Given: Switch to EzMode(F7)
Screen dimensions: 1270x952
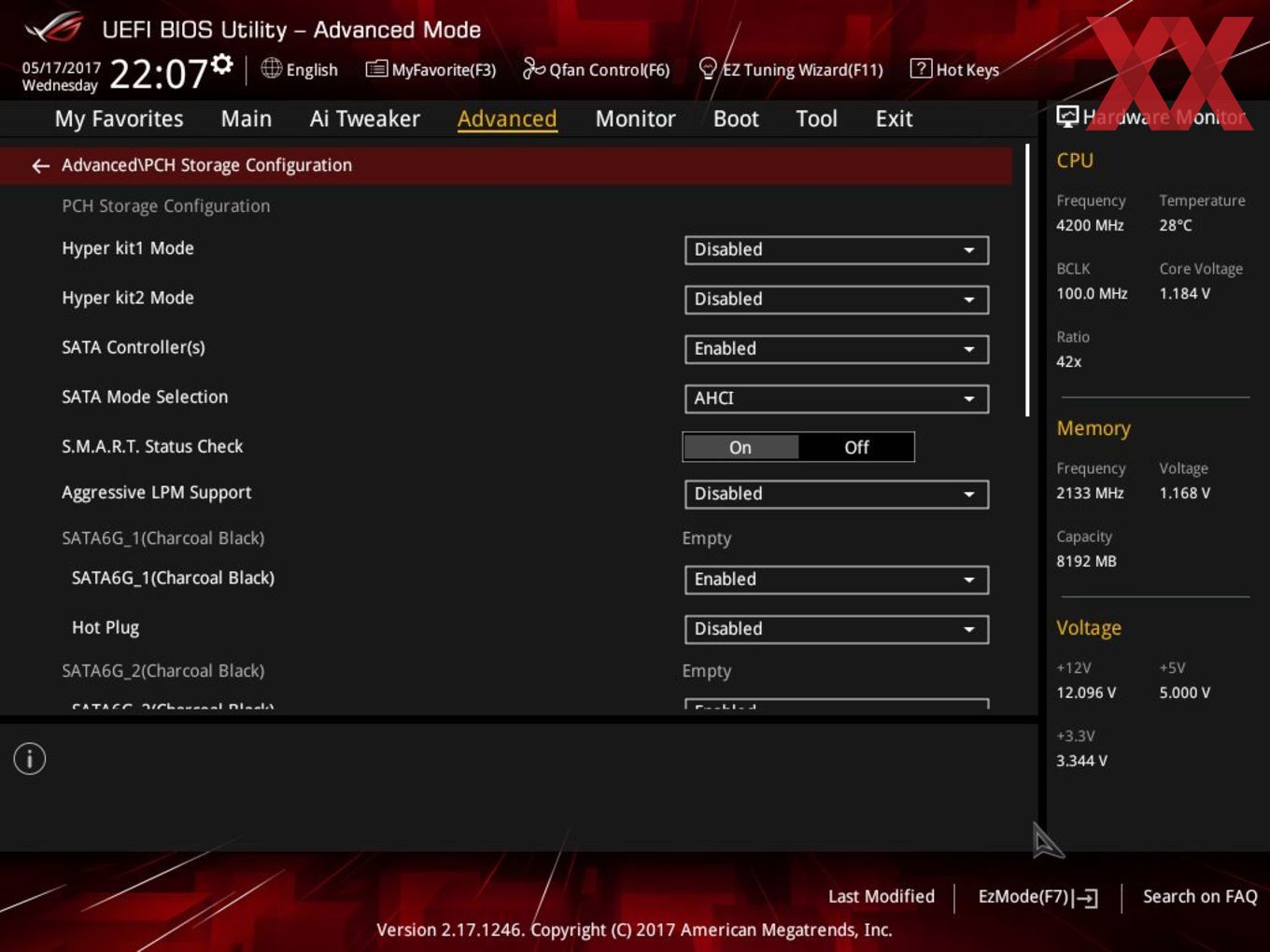Looking at the screenshot, I should tap(1037, 897).
